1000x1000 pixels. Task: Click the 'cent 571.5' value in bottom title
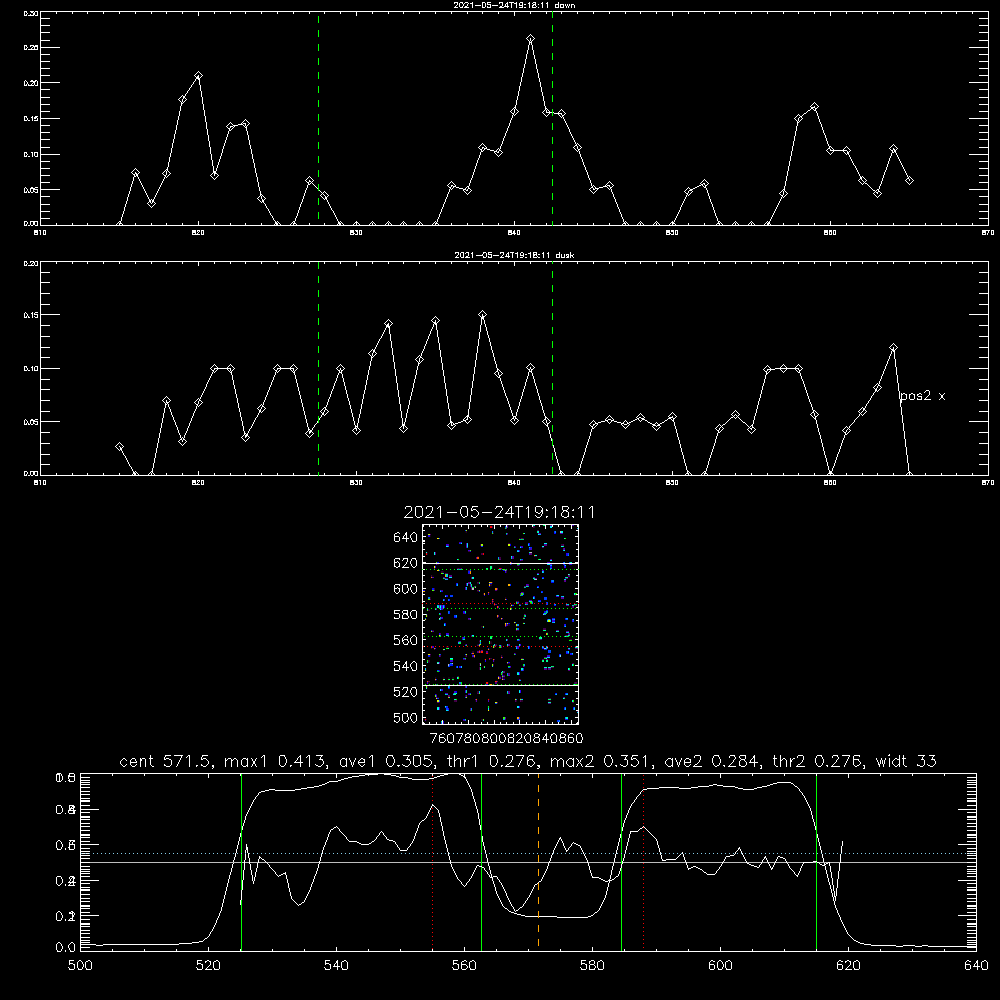click(167, 761)
